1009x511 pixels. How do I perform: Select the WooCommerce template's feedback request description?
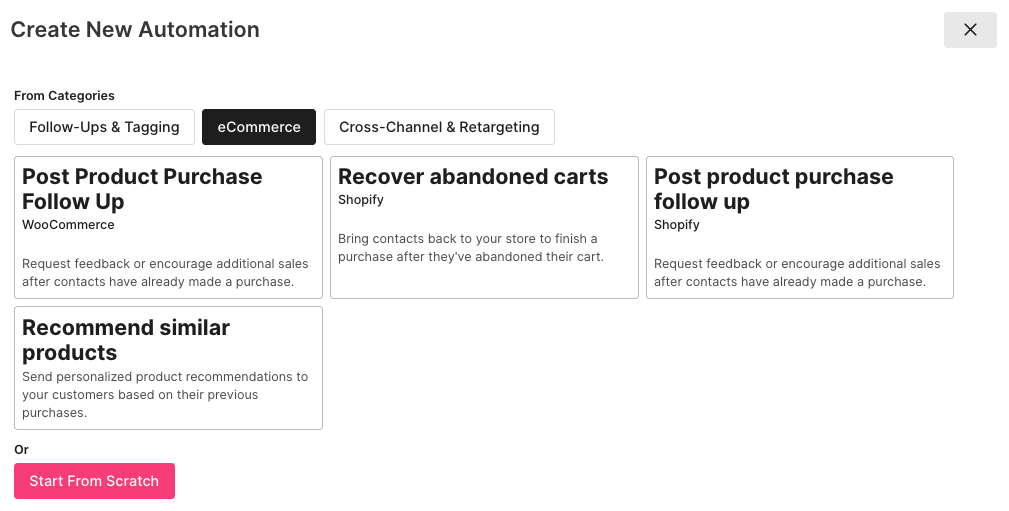pos(165,273)
